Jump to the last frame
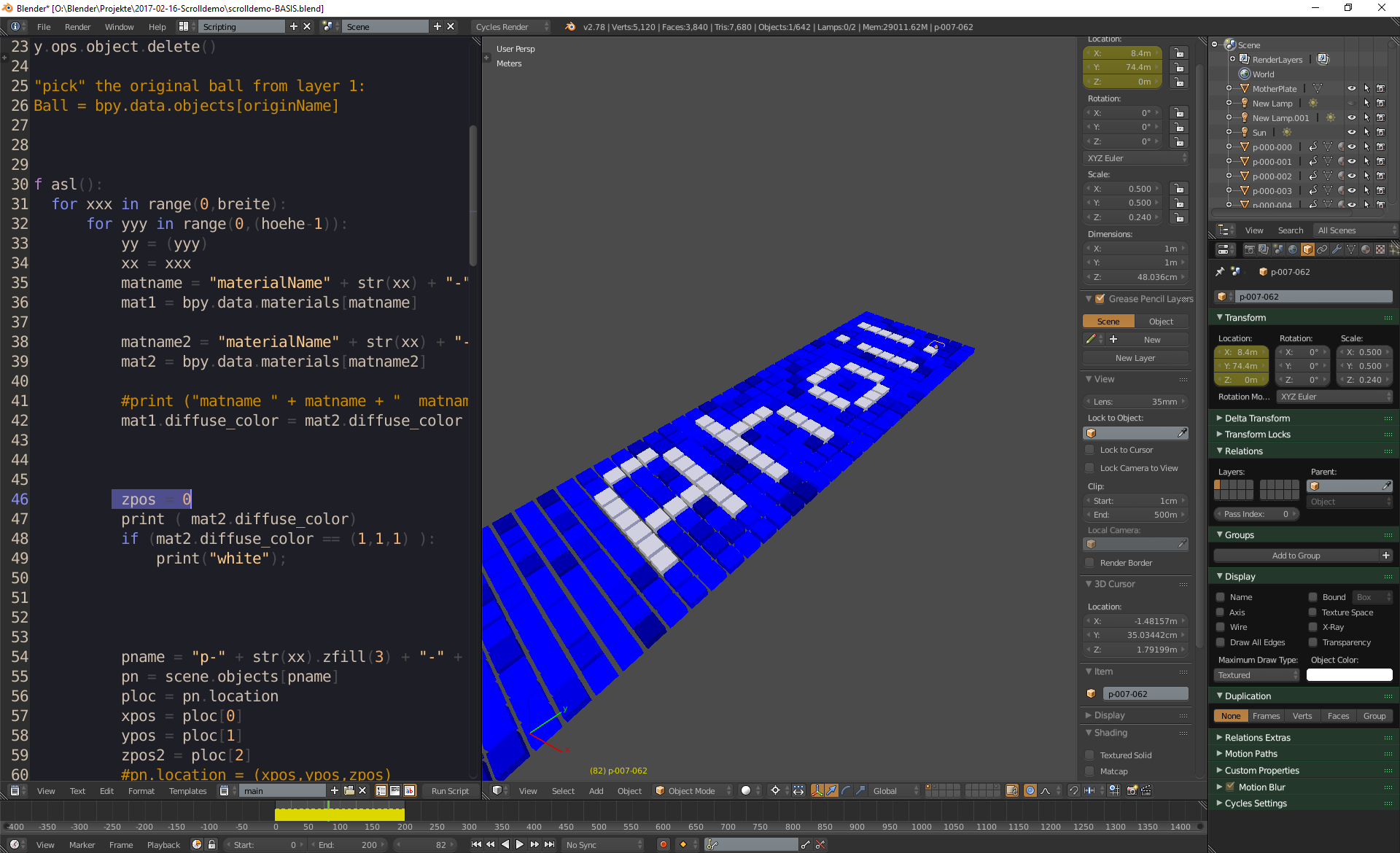This screenshot has width=1400, height=853. click(x=550, y=844)
